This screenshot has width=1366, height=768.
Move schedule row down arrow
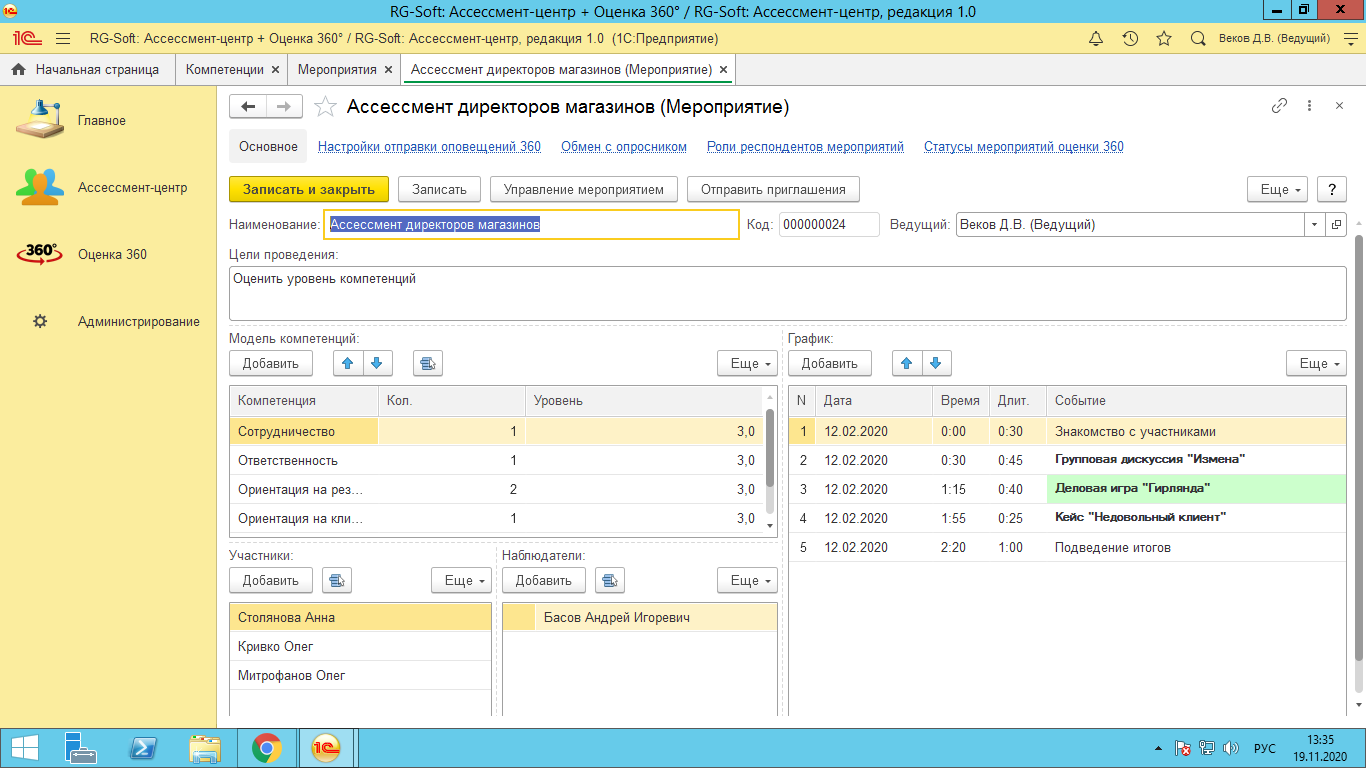point(937,363)
